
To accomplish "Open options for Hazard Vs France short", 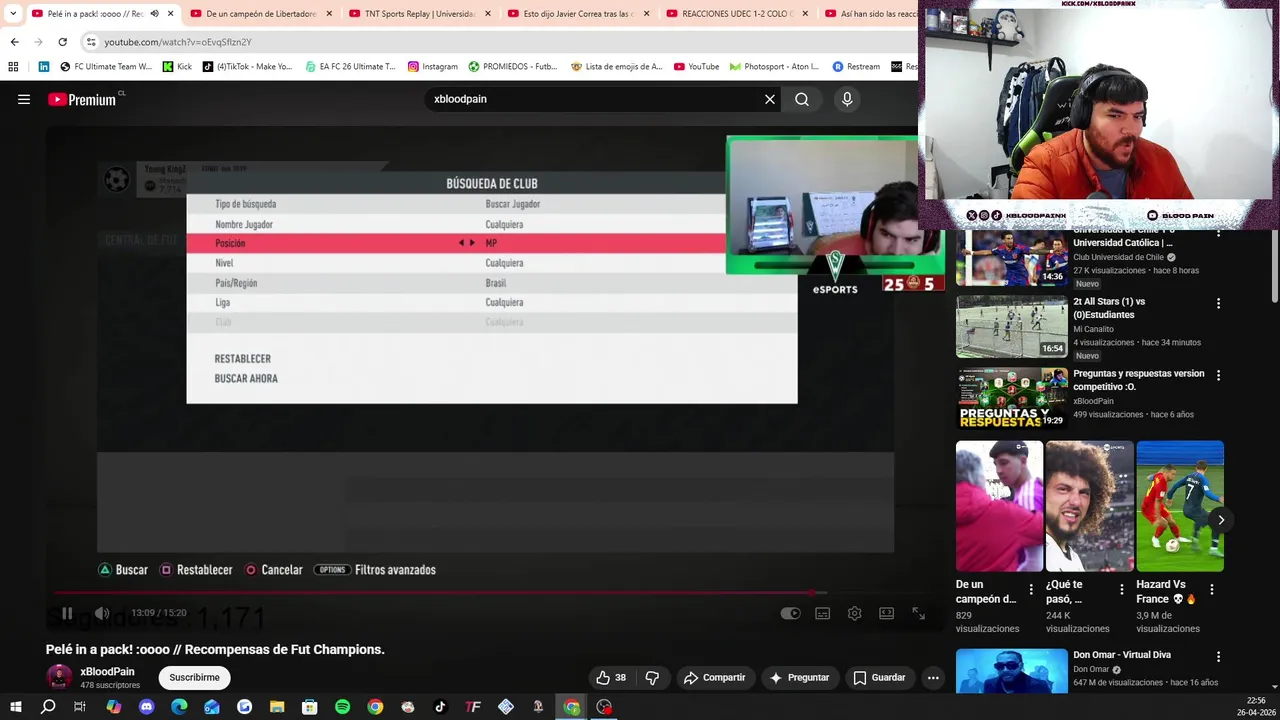I will click(x=1211, y=590).
